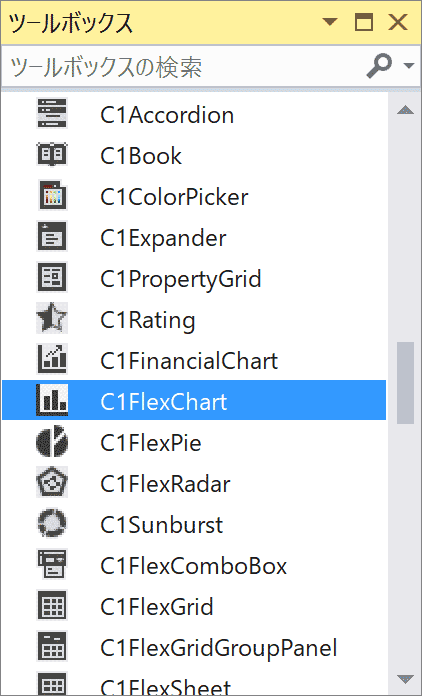
Task: Select the C1Accordion control icon
Action: tap(52, 114)
